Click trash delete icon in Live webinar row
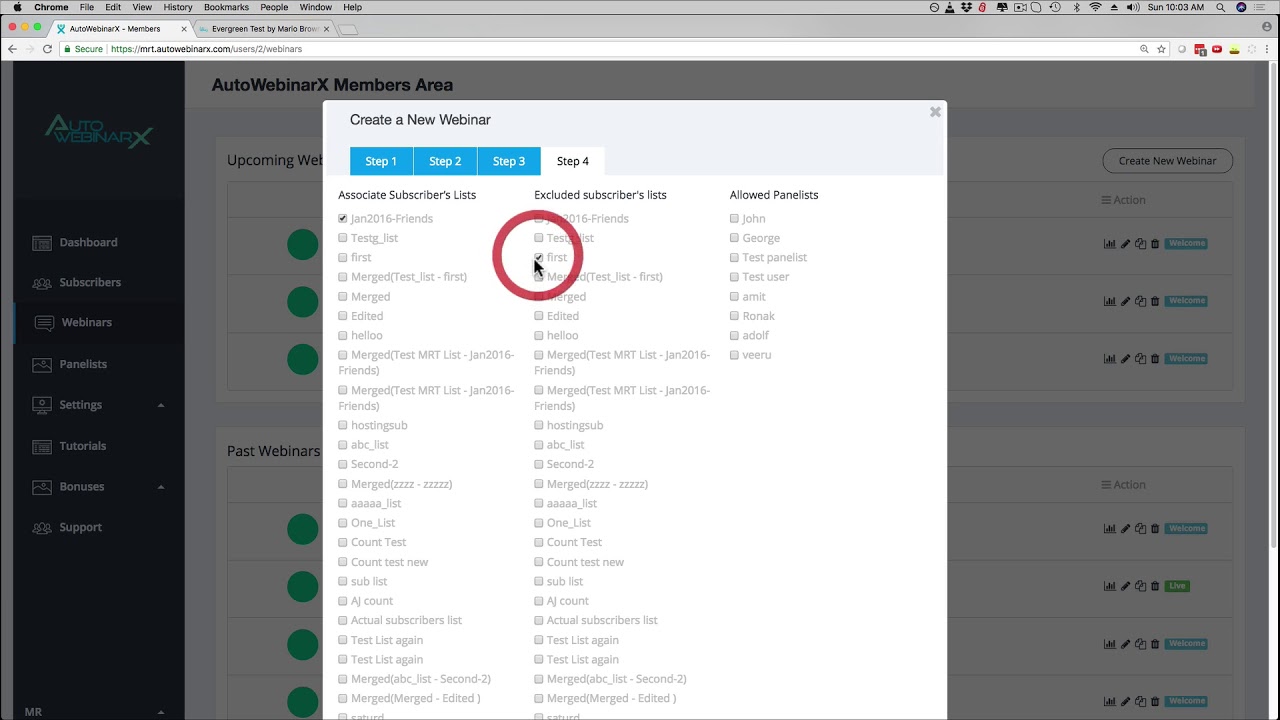 (x=1155, y=586)
